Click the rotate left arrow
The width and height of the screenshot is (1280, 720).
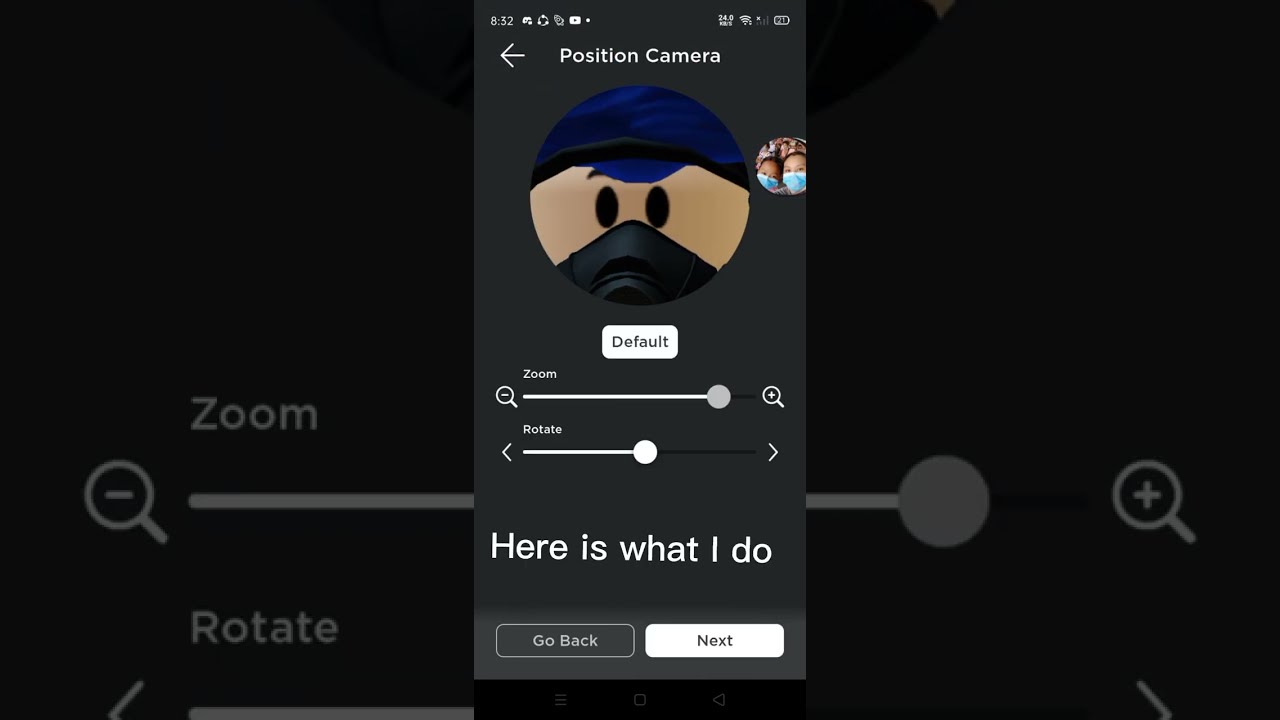507,453
